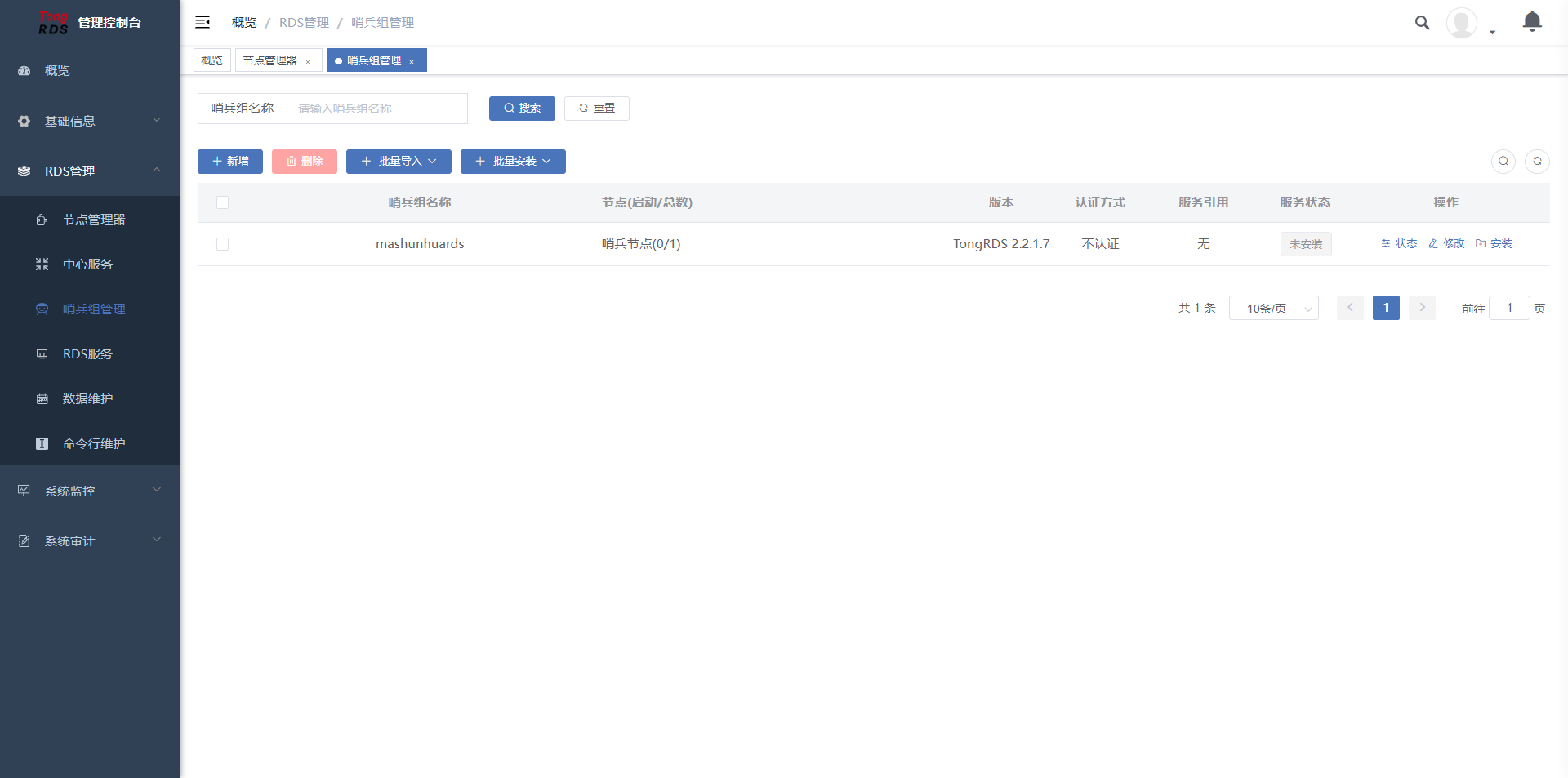Open the user avatar menu
The width and height of the screenshot is (1568, 778).
coord(1461,23)
